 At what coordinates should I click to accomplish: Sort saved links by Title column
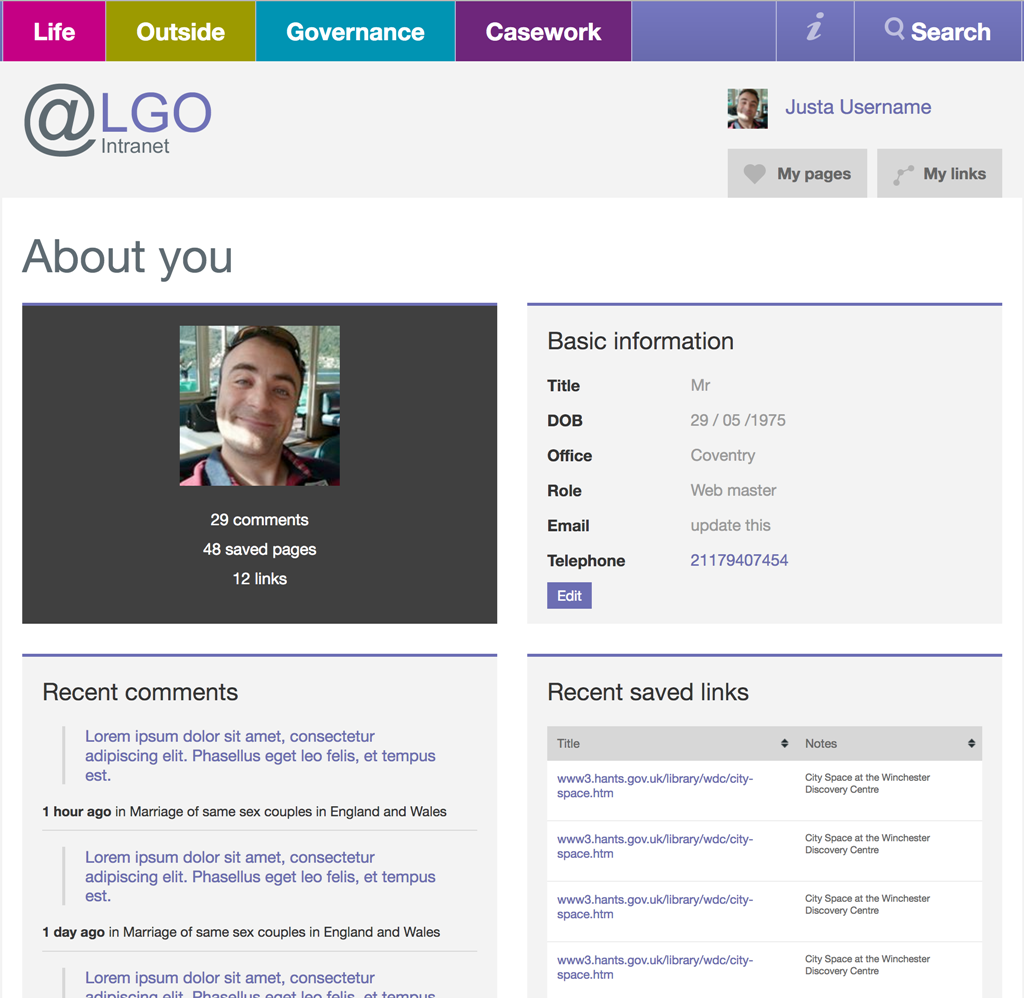(x=784, y=744)
